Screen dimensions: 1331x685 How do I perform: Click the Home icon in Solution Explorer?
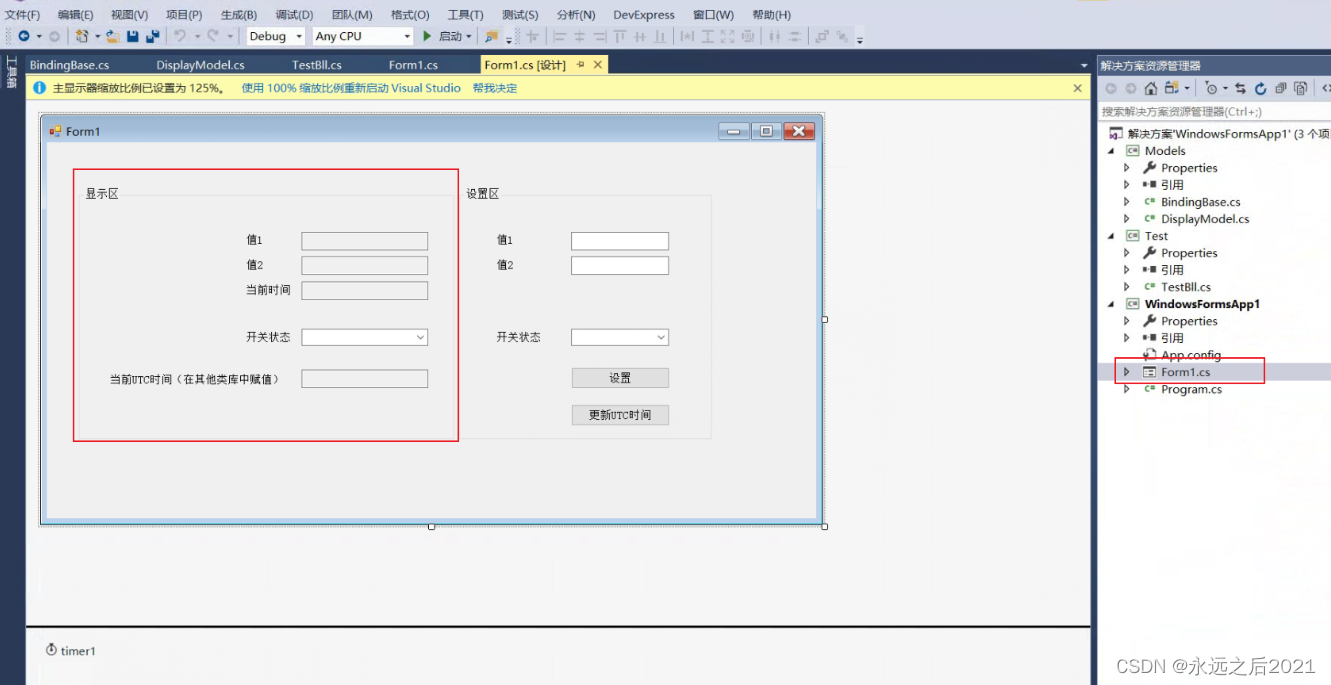[x=1150, y=88]
